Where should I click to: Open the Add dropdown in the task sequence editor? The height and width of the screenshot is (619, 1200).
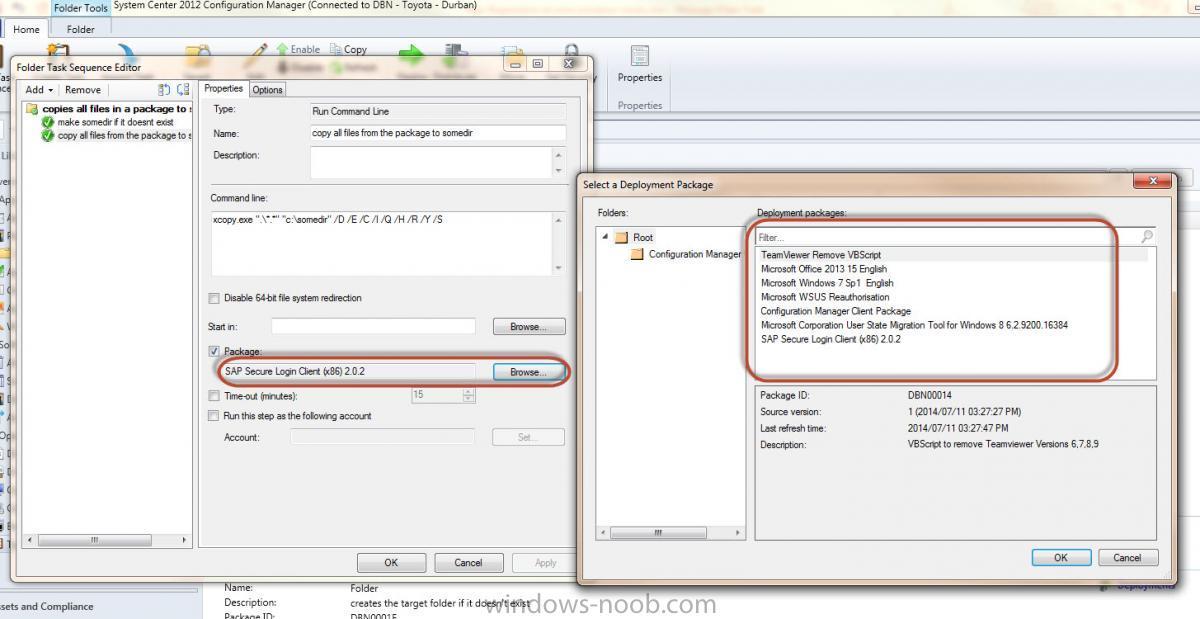click(39, 90)
